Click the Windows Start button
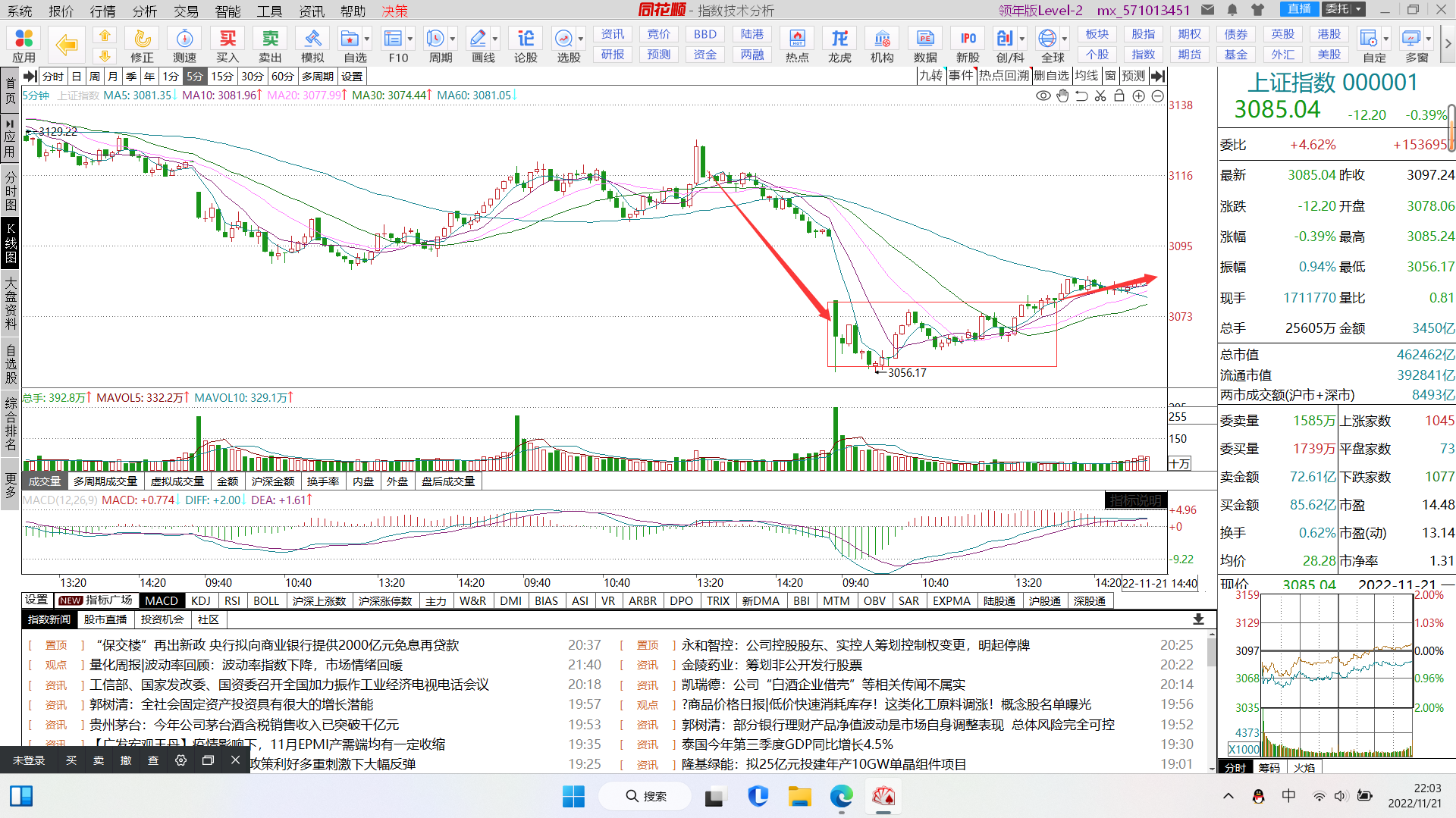The height and width of the screenshot is (818, 1456). tap(573, 796)
